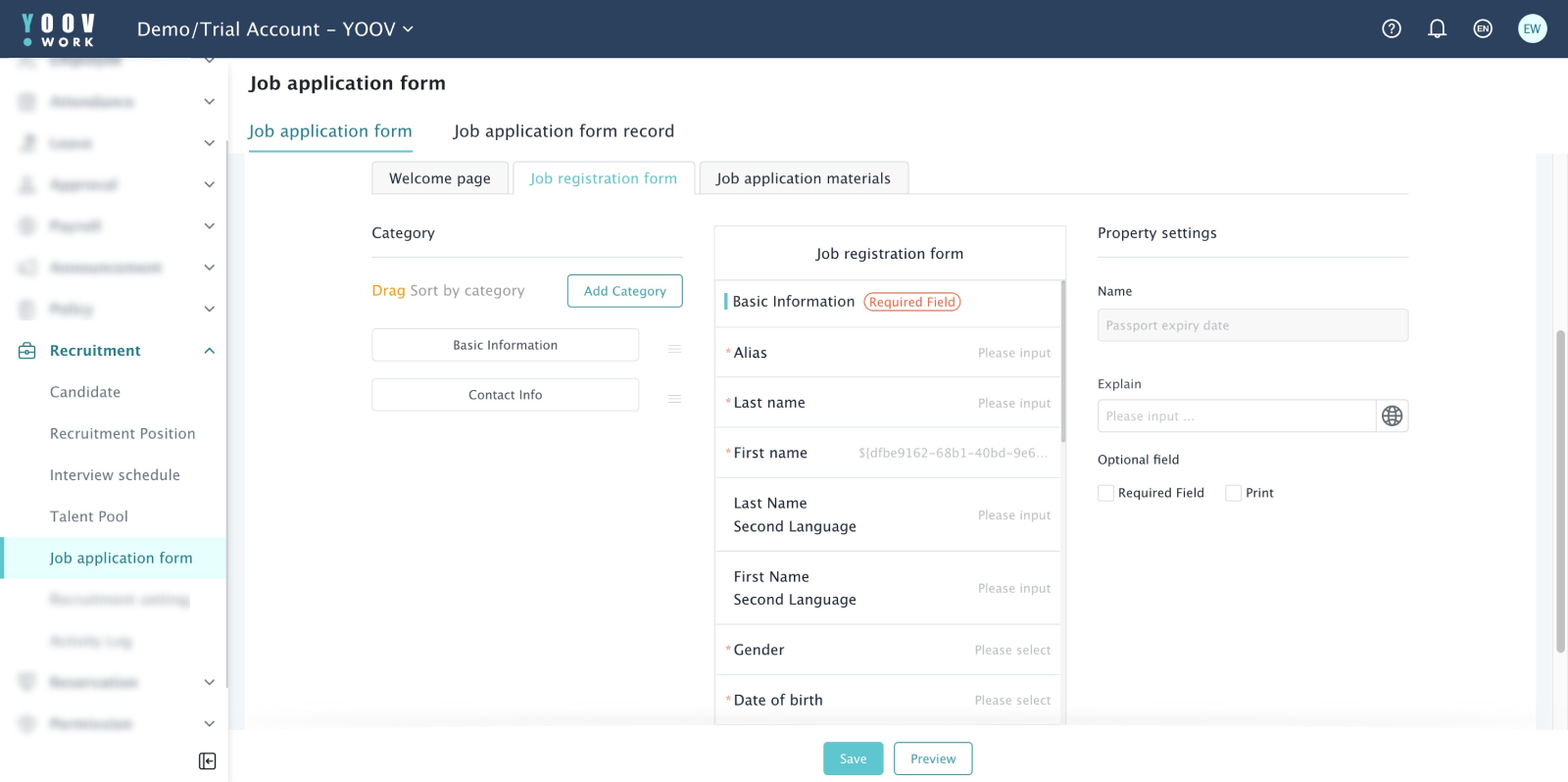1568x782 pixels.
Task: Click the Required Field badge
Action: click(912, 302)
